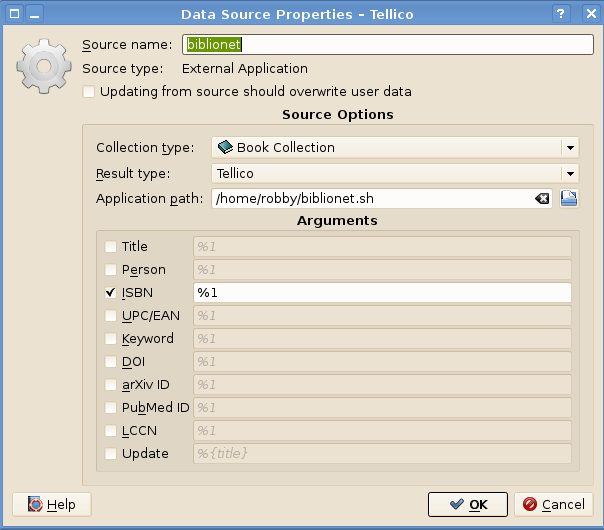Click the disabled Title argument field
This screenshot has height=530, width=604.
coord(382,247)
